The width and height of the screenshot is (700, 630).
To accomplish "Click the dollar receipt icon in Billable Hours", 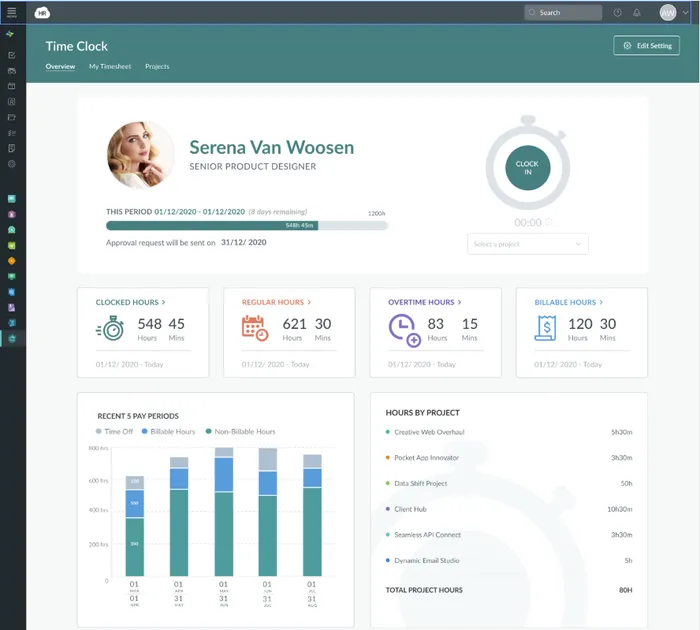I will pyautogui.click(x=546, y=328).
